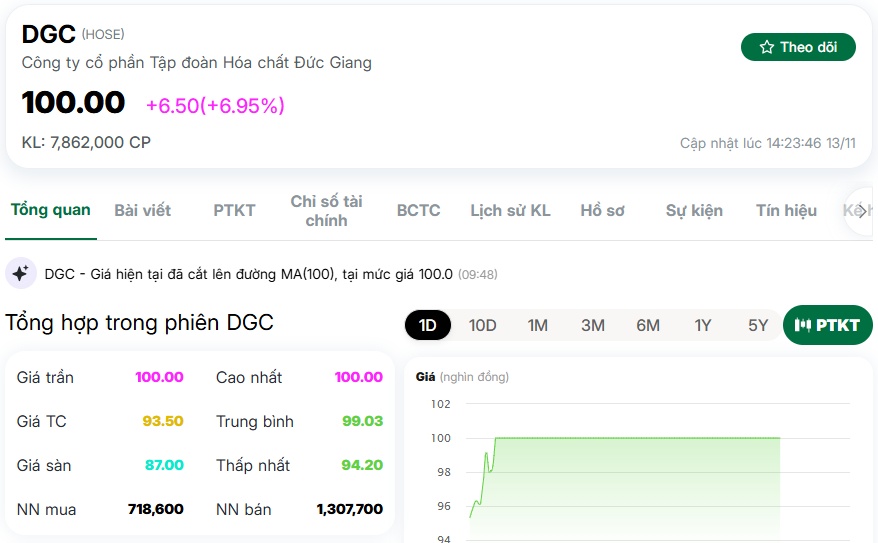Open the MA(100) crossover signal message
Screen dimensions: 878x543
pos(249,274)
